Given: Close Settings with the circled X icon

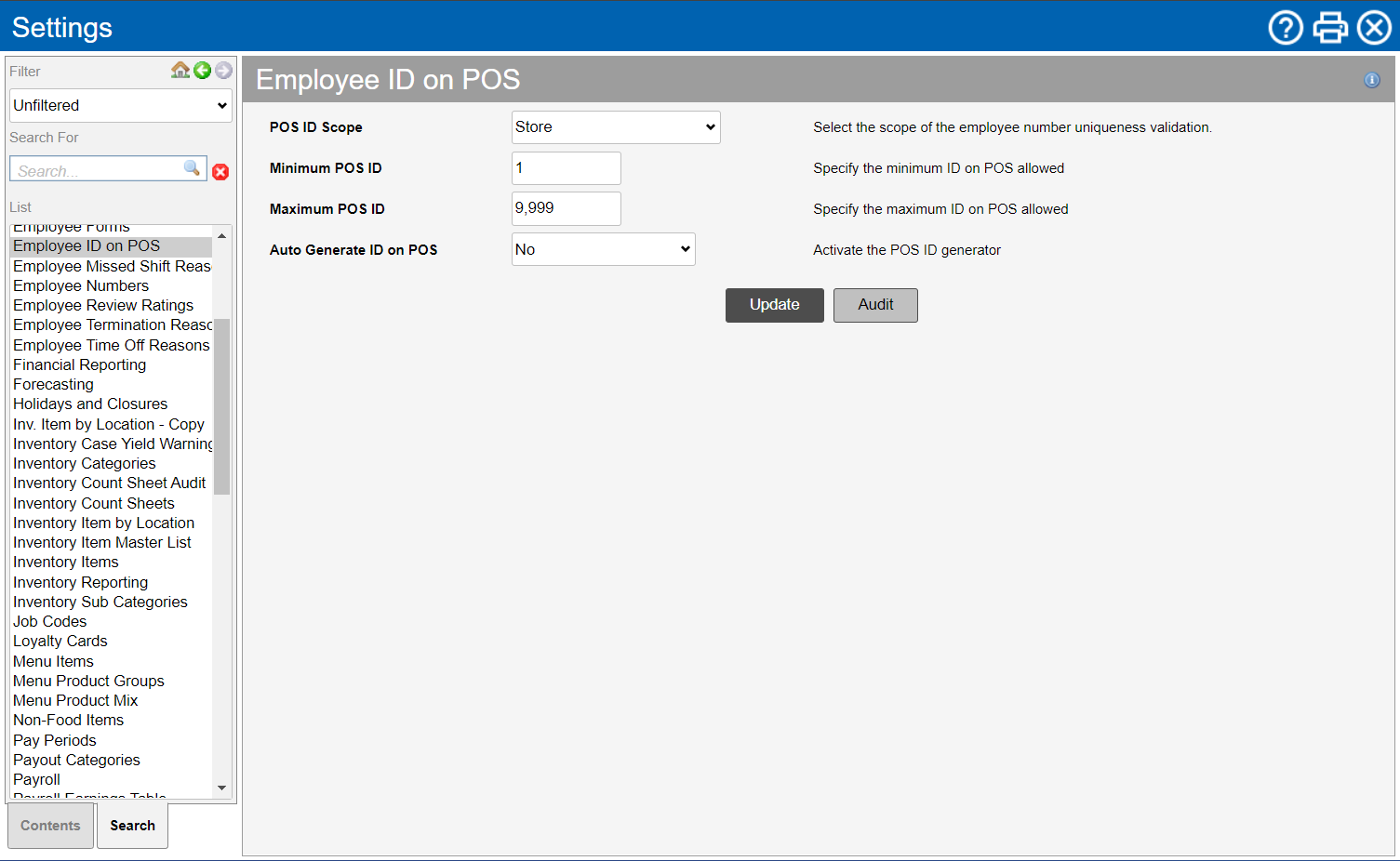Looking at the screenshot, I should tap(1374, 28).
